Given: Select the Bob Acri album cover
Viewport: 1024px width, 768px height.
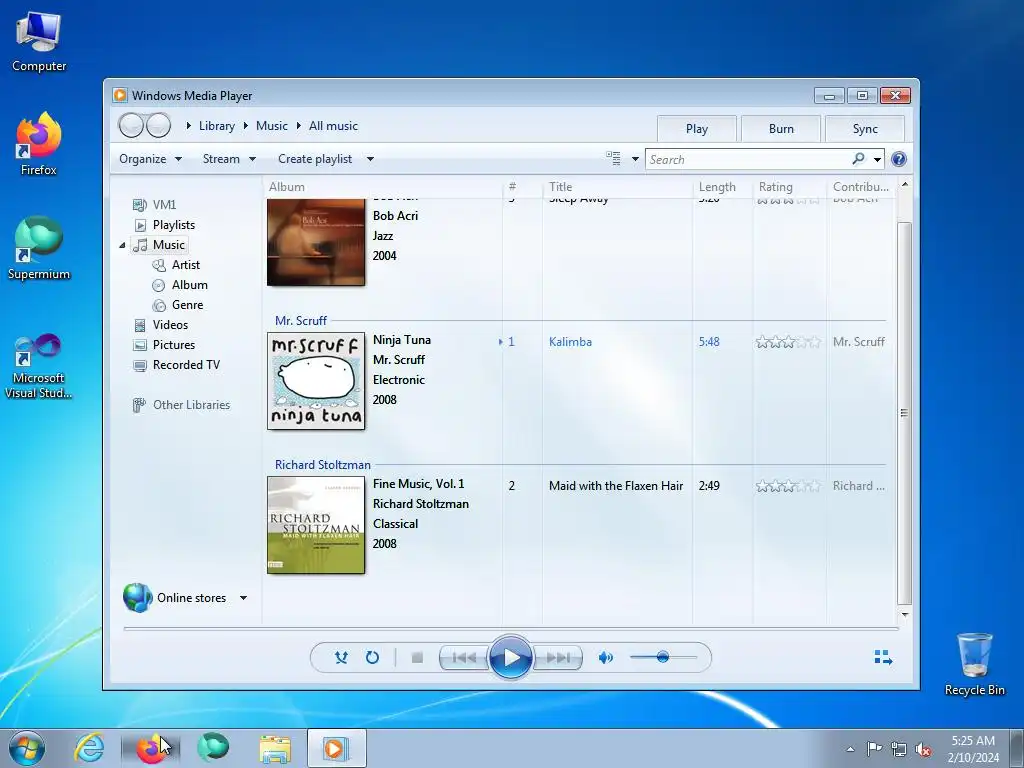Looking at the screenshot, I should [x=316, y=242].
